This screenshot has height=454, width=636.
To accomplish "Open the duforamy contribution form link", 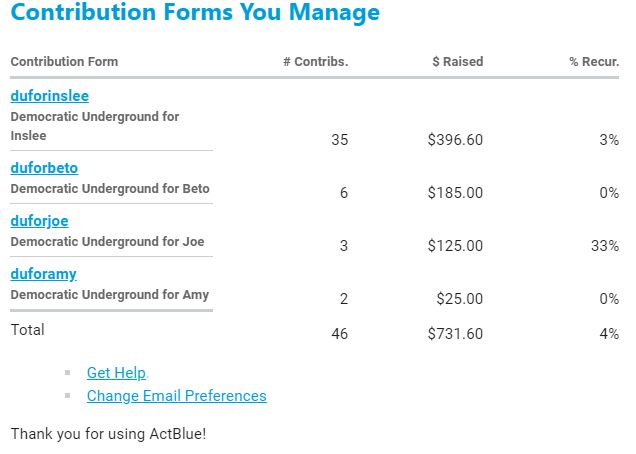I will [x=43, y=273].
